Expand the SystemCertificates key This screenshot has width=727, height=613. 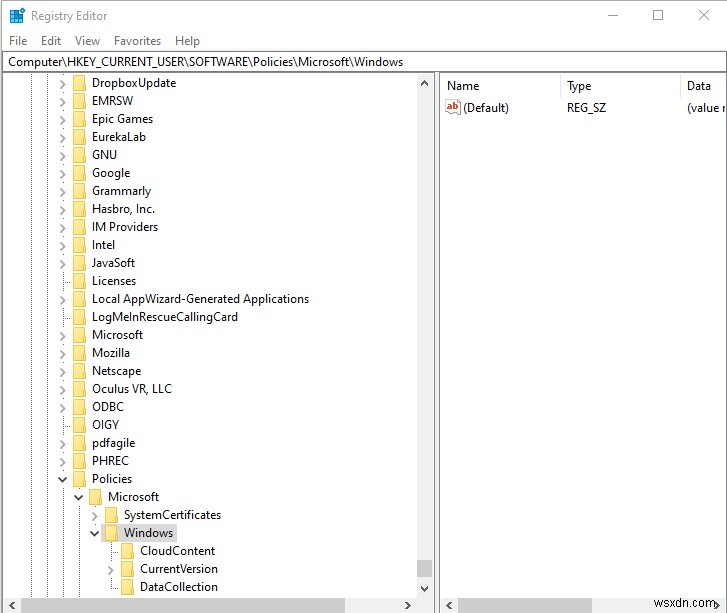[x=95, y=516]
